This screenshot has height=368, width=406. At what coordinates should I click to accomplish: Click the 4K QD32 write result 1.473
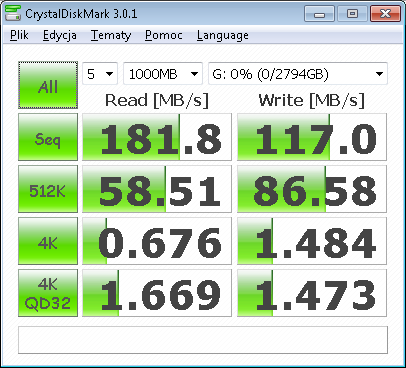pyautogui.click(x=312, y=293)
